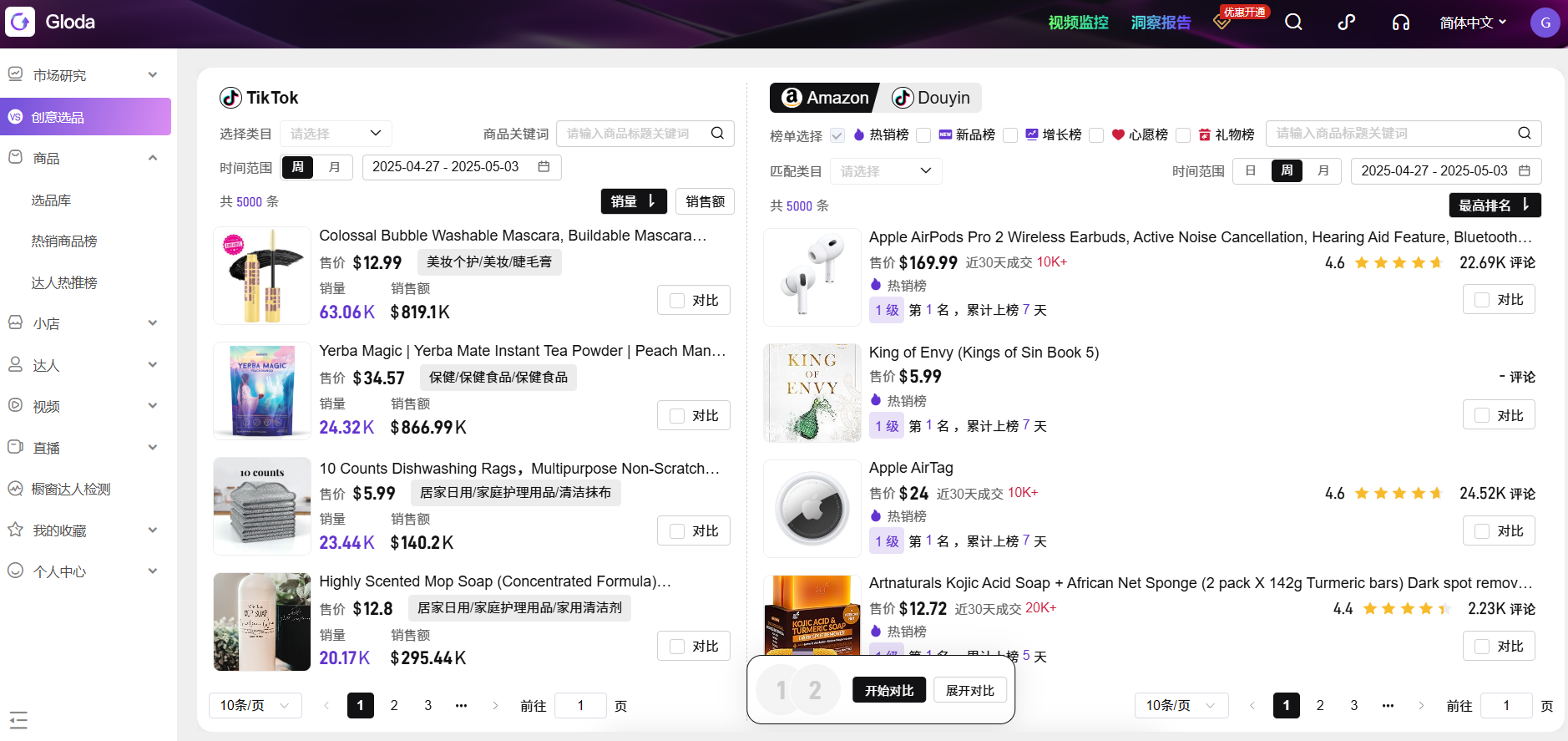
Task: Enable the 礼物榜 checkbox
Action: pos(1182,135)
